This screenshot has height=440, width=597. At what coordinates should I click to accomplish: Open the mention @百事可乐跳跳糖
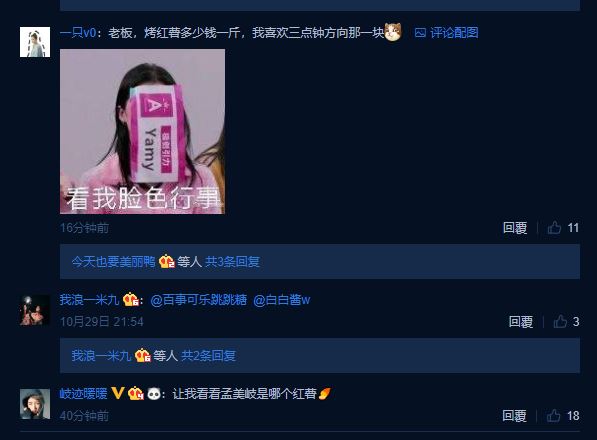(198, 300)
